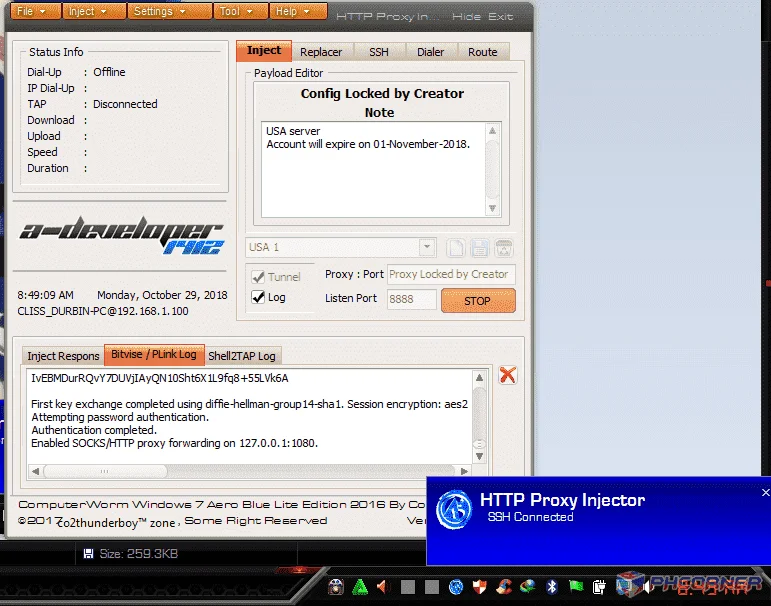Open the Settings menu
The width and height of the screenshot is (771, 606).
click(x=169, y=11)
